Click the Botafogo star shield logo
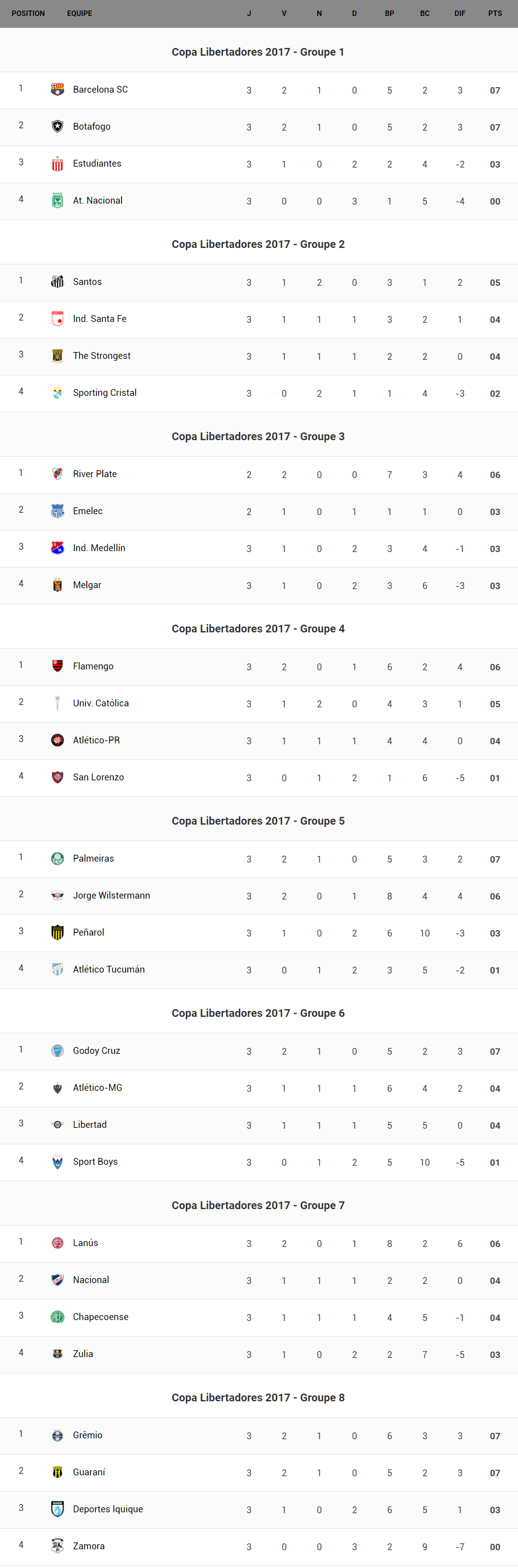Viewport: 518px width, 1568px height. pyautogui.click(x=57, y=126)
